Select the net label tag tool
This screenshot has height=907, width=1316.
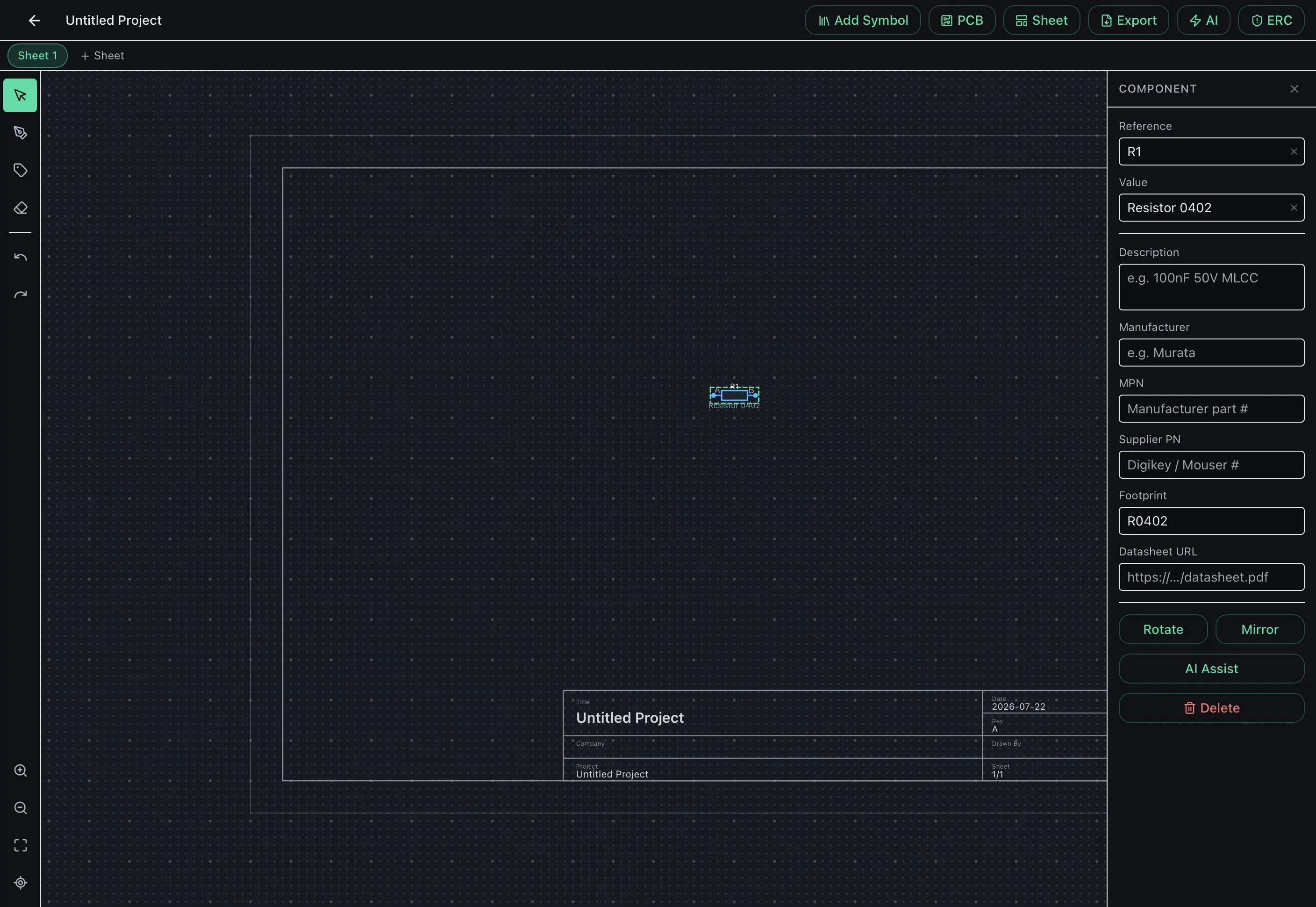21,171
